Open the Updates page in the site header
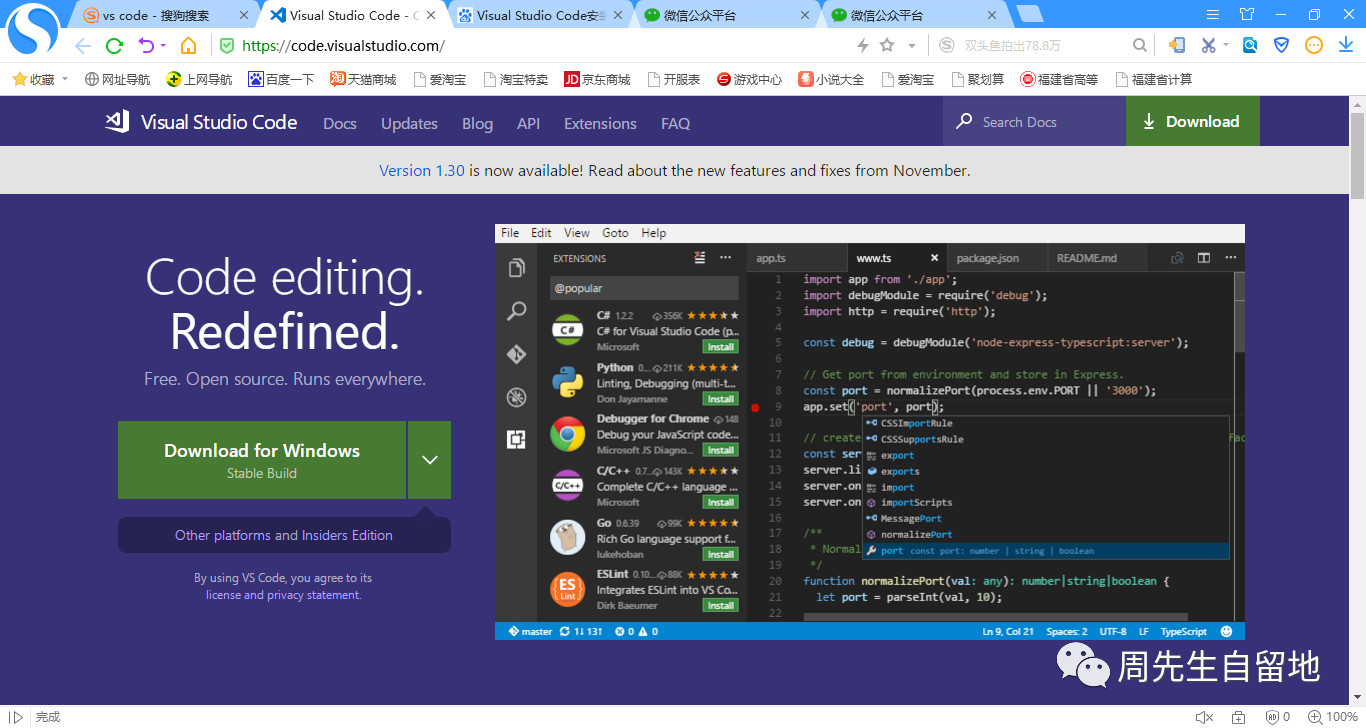The height and width of the screenshot is (728, 1366). [409, 123]
